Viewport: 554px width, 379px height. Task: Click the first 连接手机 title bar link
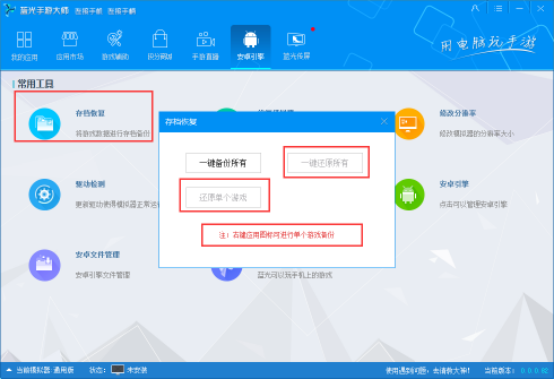coord(89,11)
